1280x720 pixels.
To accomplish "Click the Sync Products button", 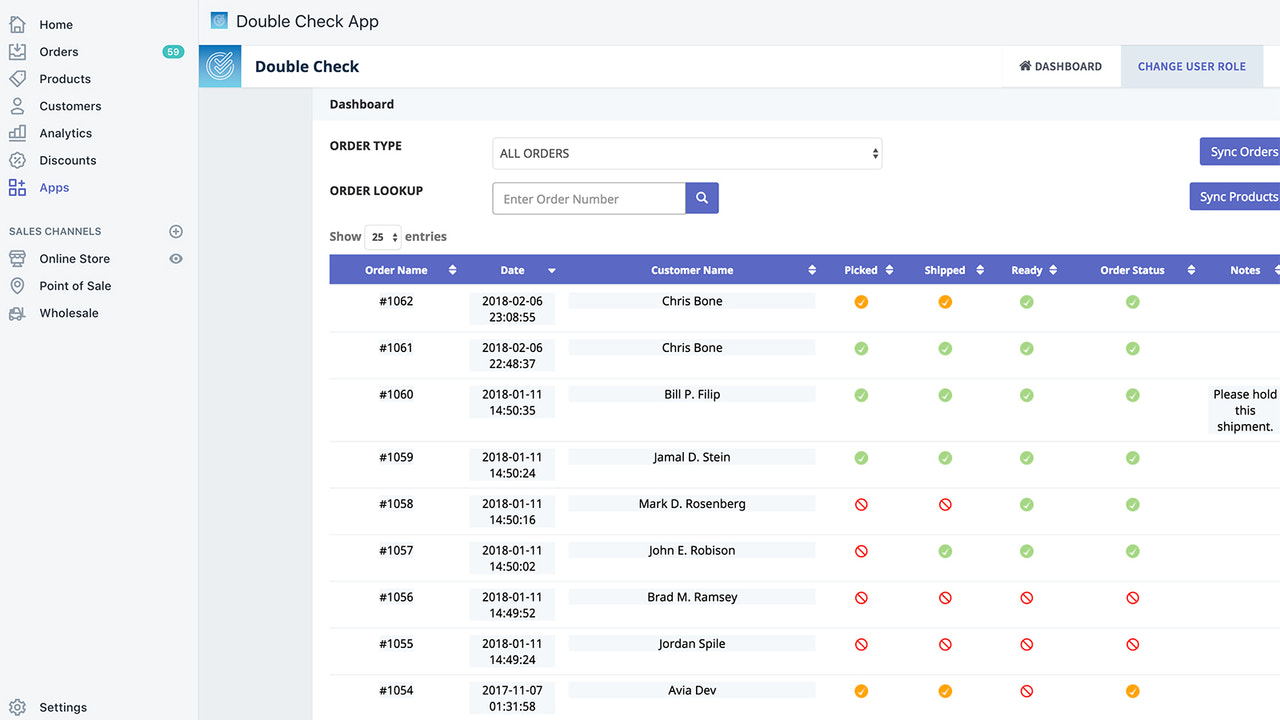I will 1240,196.
